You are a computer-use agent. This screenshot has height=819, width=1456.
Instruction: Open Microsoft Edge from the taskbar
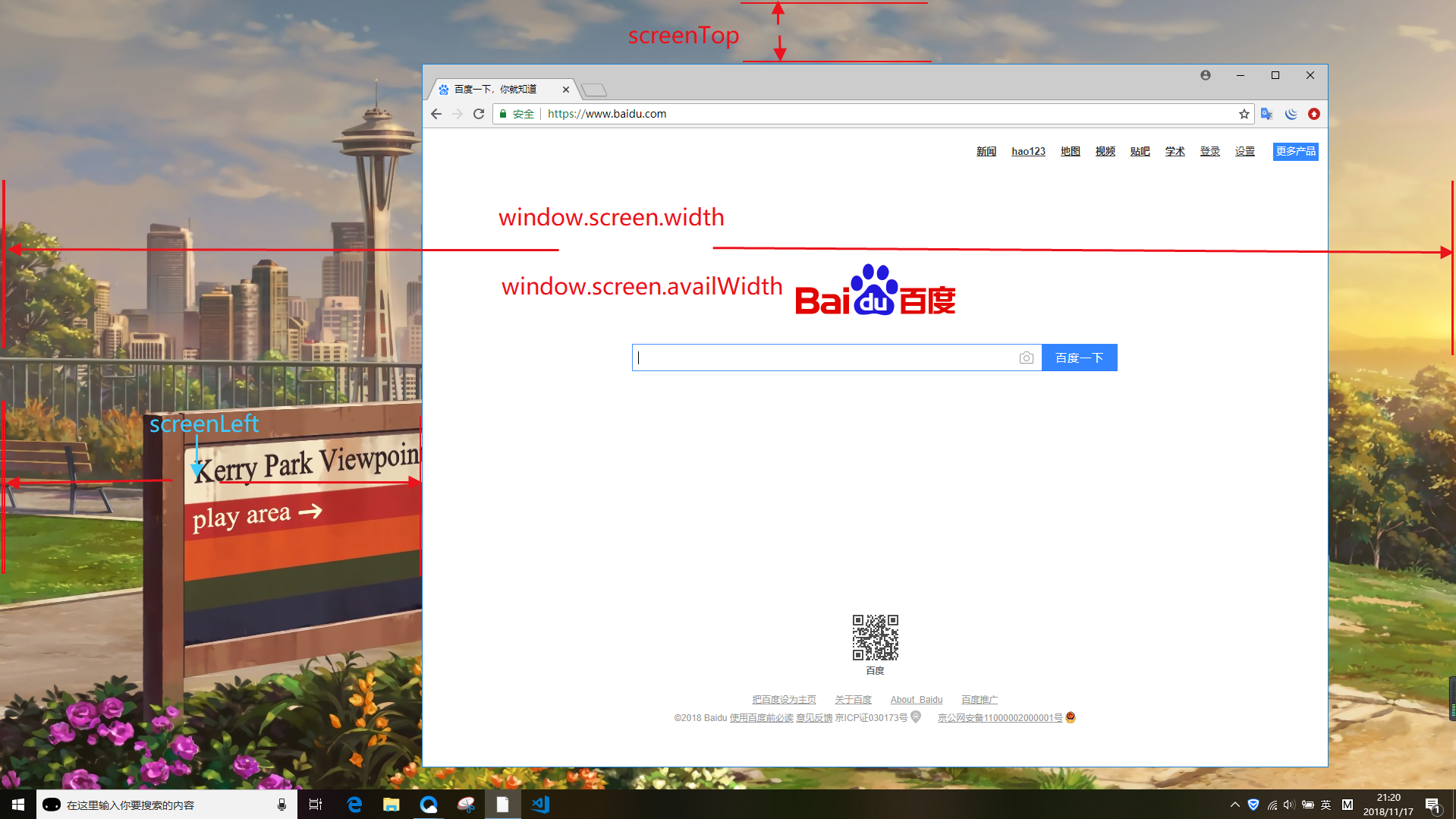354,804
